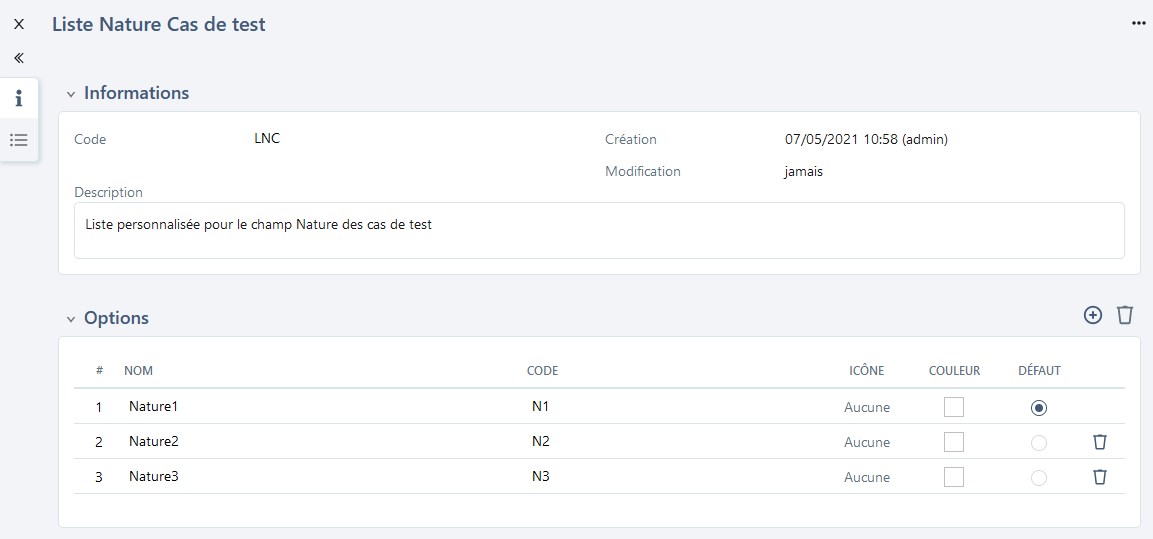This screenshot has height=539, width=1153.
Task: Collapse the Informations section
Action: 71,94
